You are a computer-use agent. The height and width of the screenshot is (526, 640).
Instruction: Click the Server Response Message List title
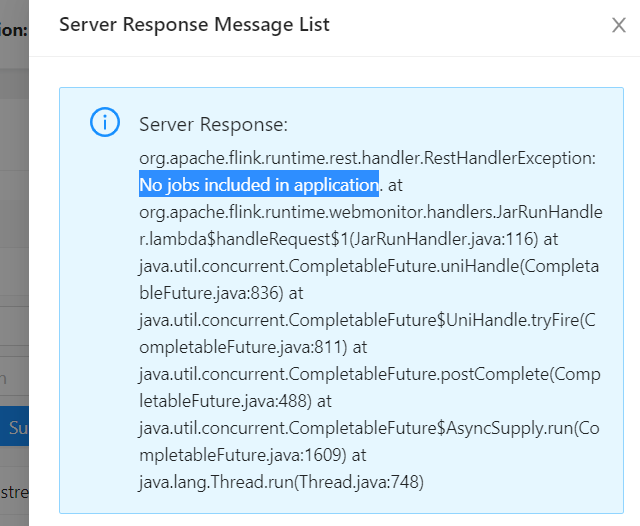coord(194,24)
